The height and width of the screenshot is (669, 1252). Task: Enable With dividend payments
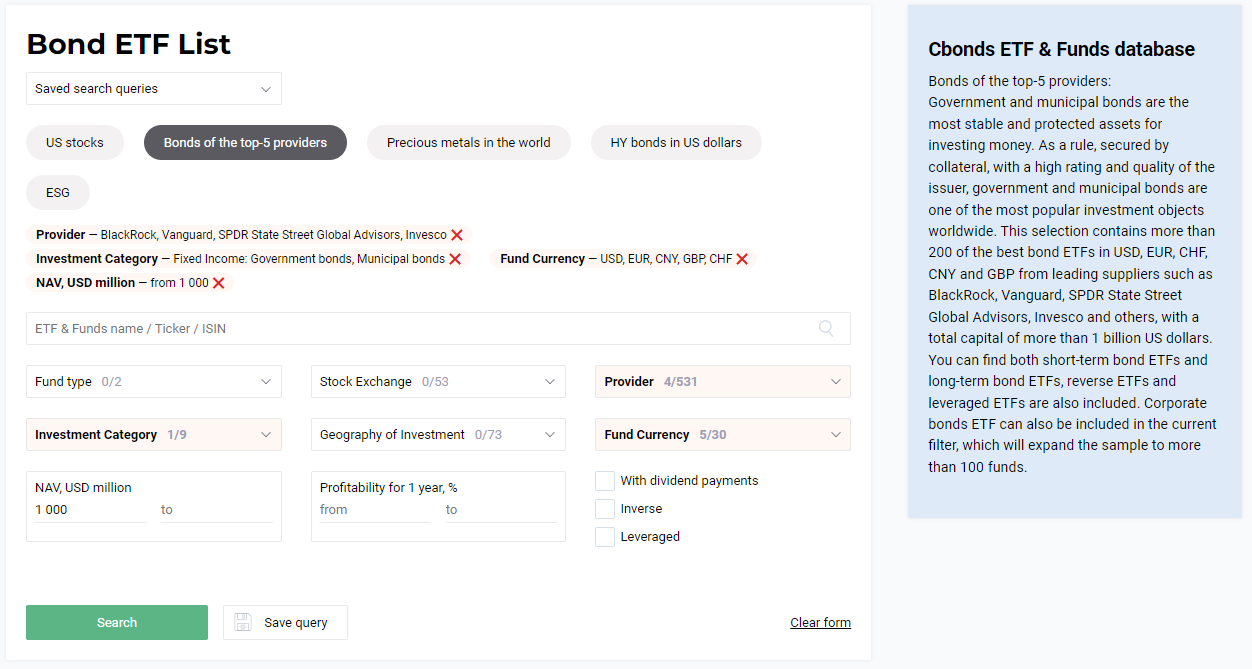(604, 480)
